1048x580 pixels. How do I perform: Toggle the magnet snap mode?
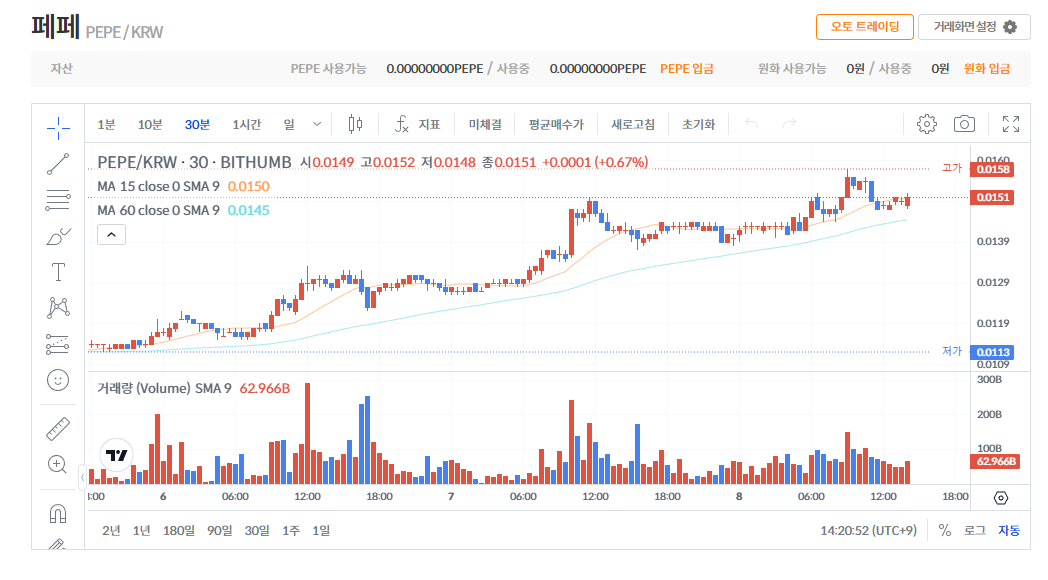58,513
